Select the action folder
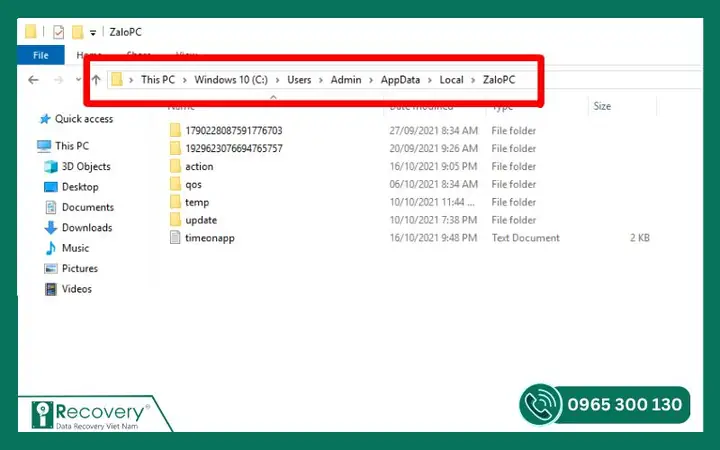 point(199,166)
